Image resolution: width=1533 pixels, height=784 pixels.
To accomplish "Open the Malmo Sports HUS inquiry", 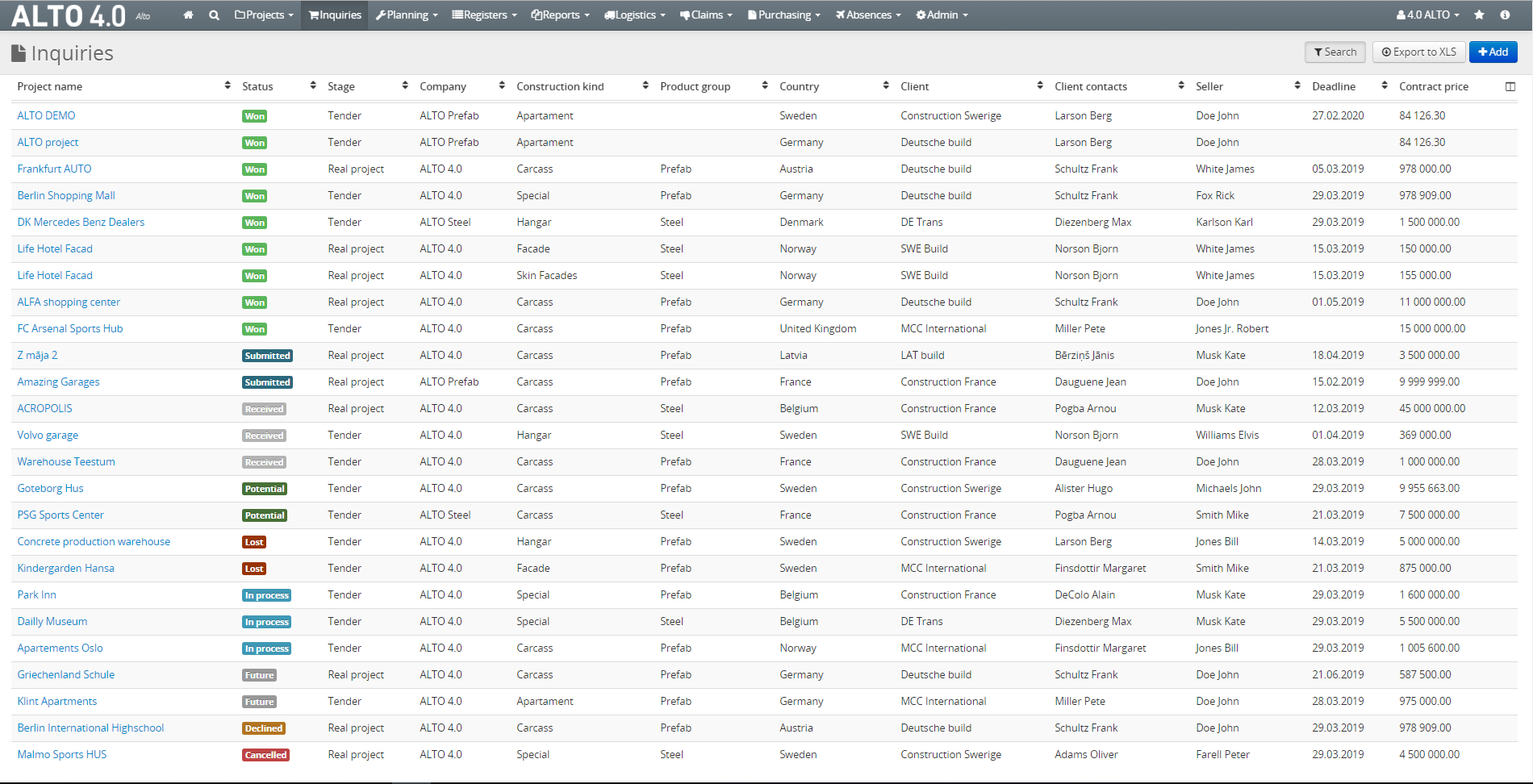I will (x=62, y=754).
